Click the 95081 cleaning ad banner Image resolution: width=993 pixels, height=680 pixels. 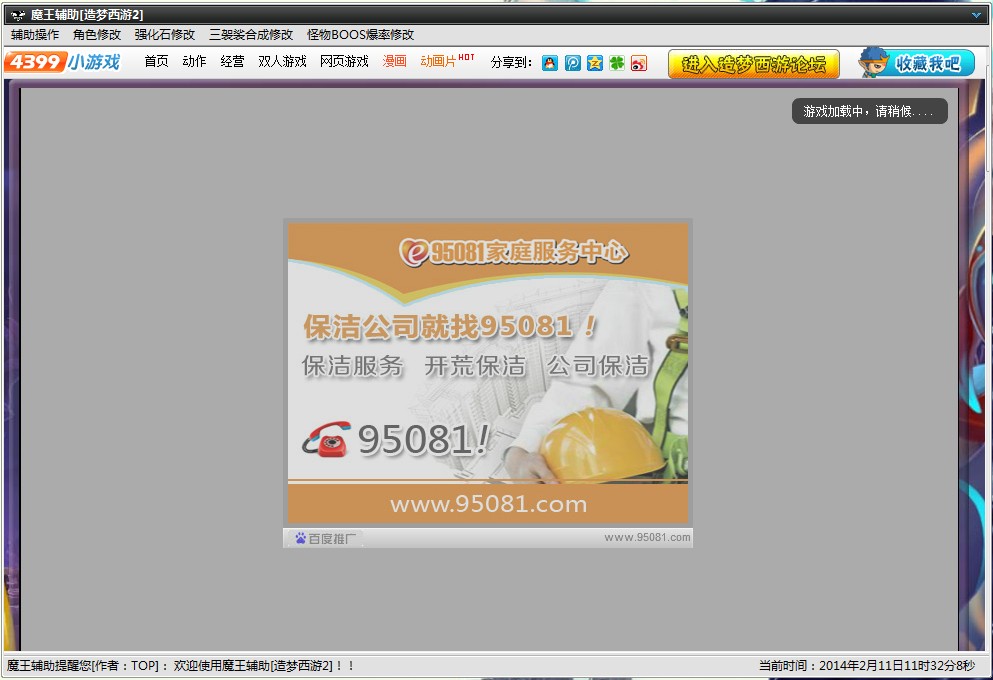(488, 370)
